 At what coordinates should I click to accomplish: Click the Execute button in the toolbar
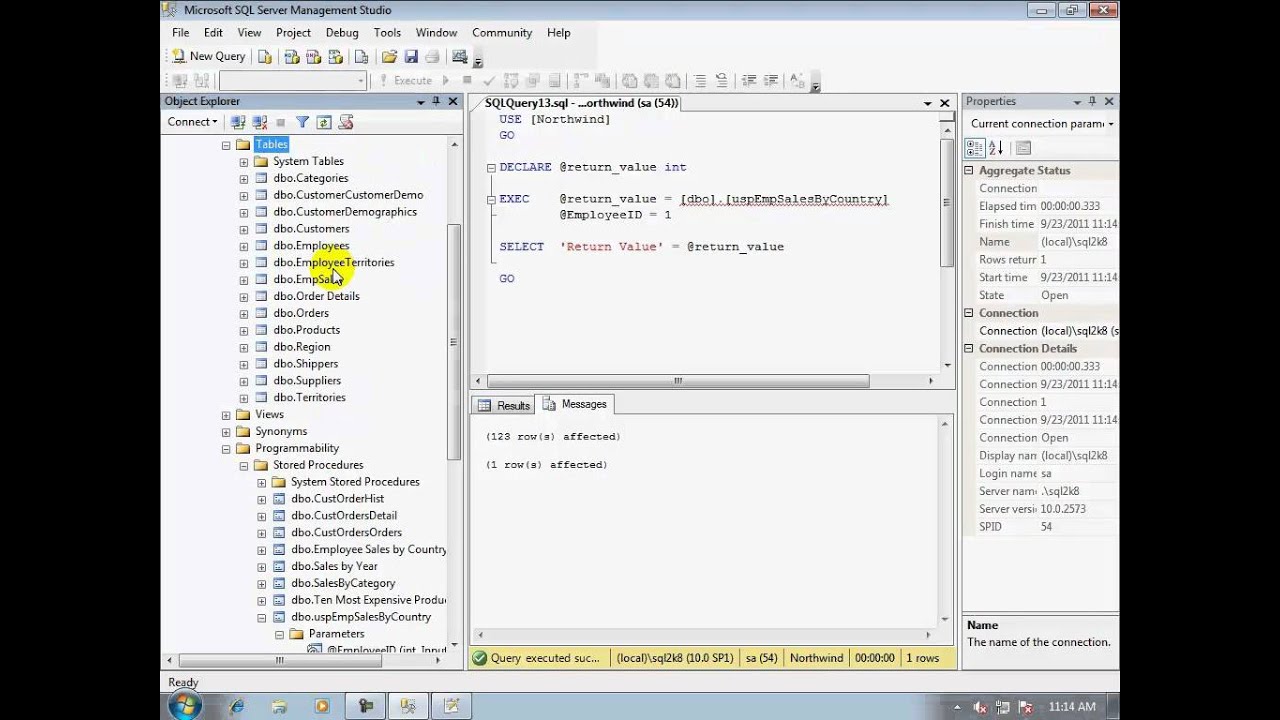406,81
